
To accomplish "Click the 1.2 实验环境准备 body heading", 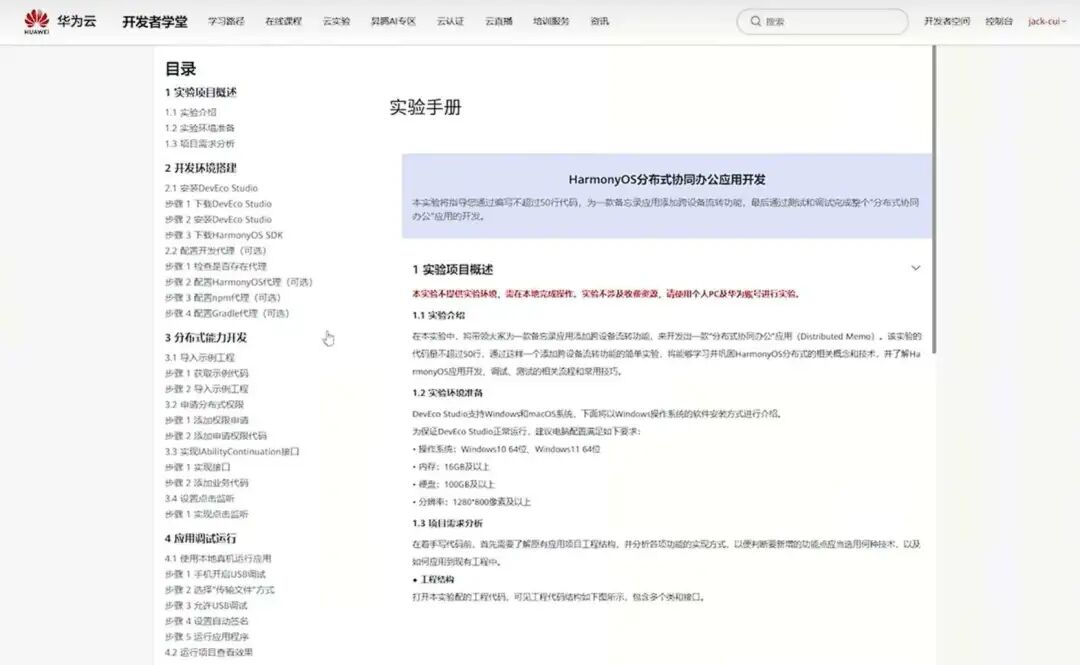I will (448, 393).
